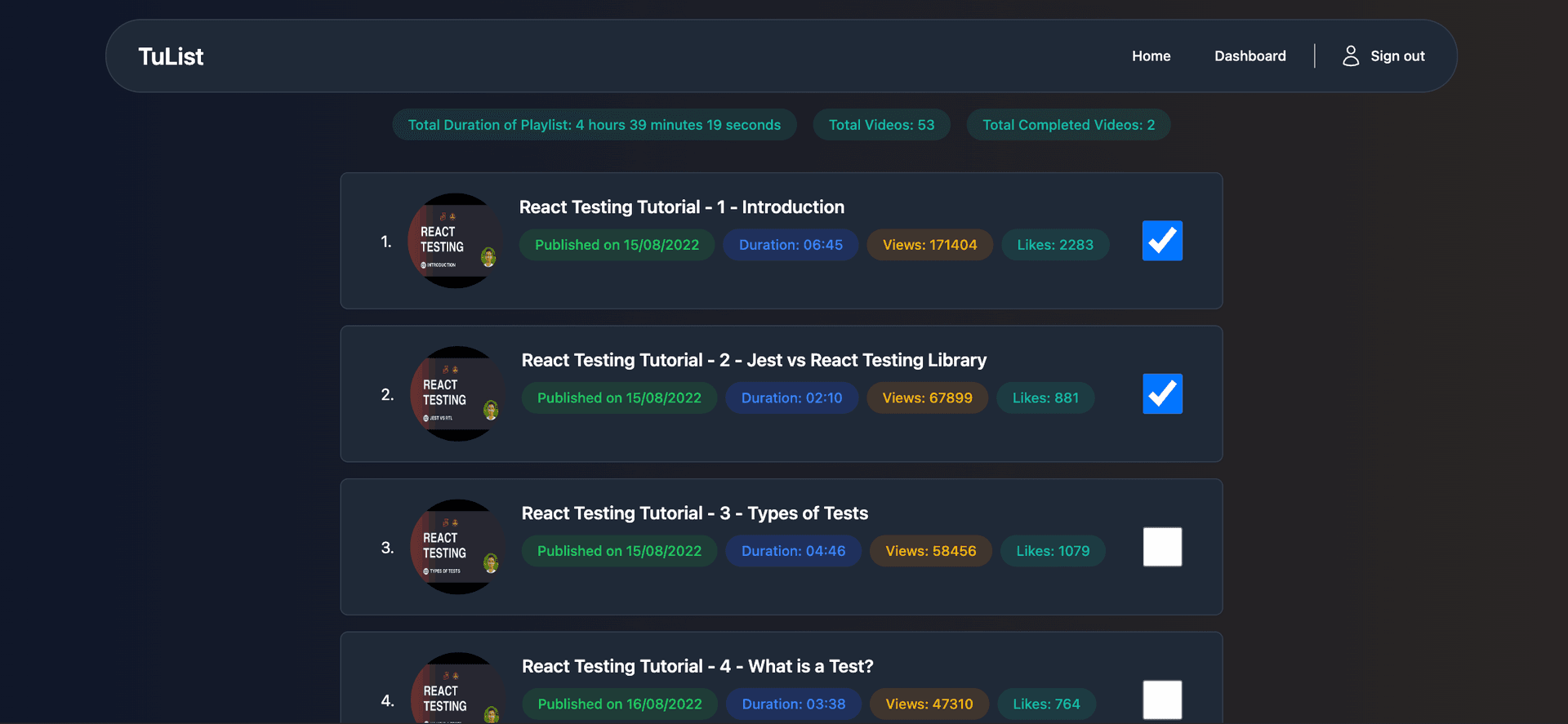Open title React Testing Tutorial - 1 - Introduction
The image size is (1568, 724).
pyautogui.click(x=682, y=207)
